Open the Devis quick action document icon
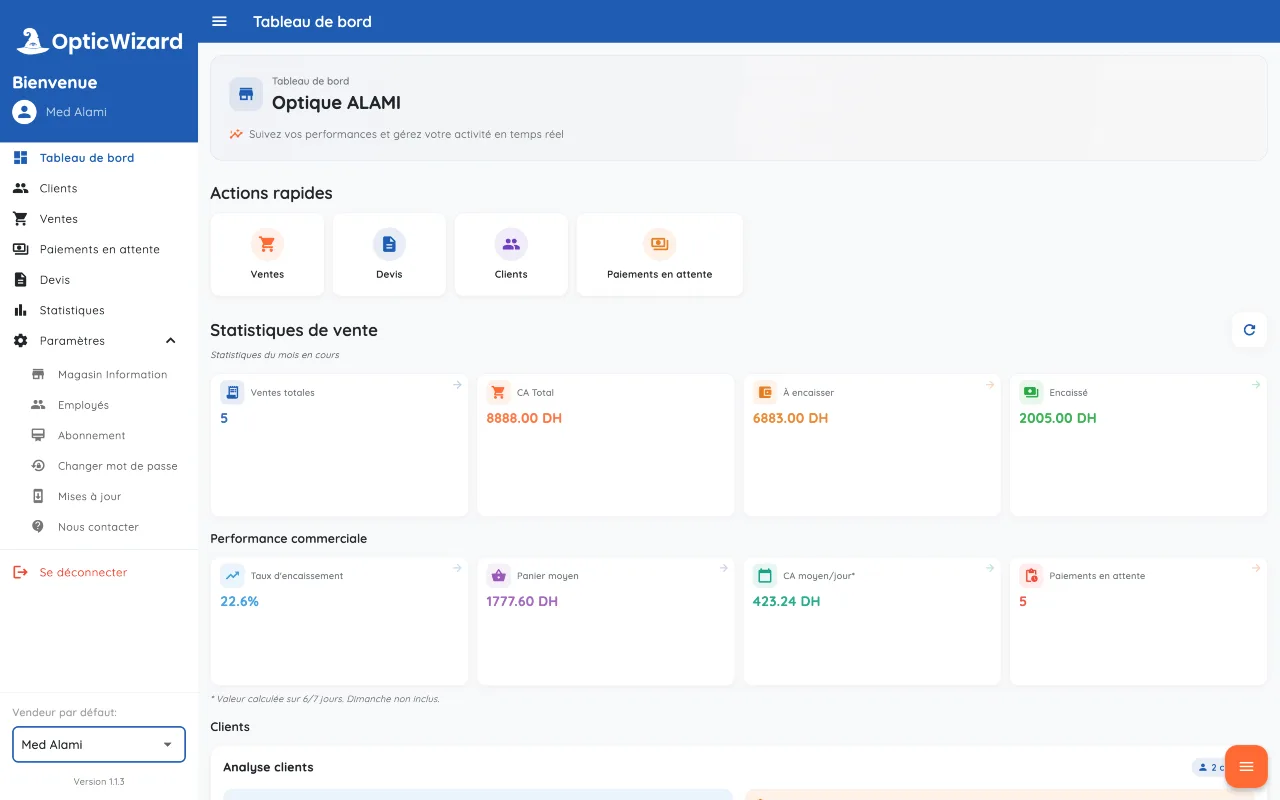Viewport: 1280px width, 800px height. [389, 244]
